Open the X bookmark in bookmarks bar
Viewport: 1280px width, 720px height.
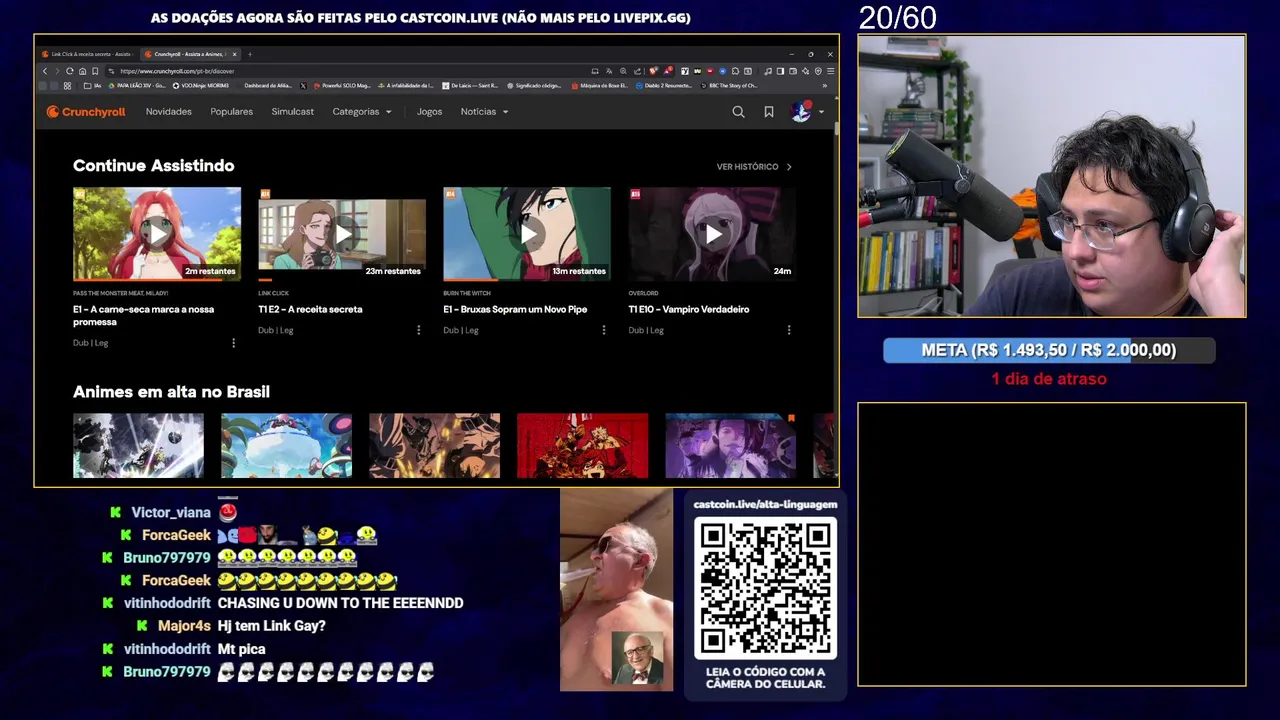coord(303,86)
